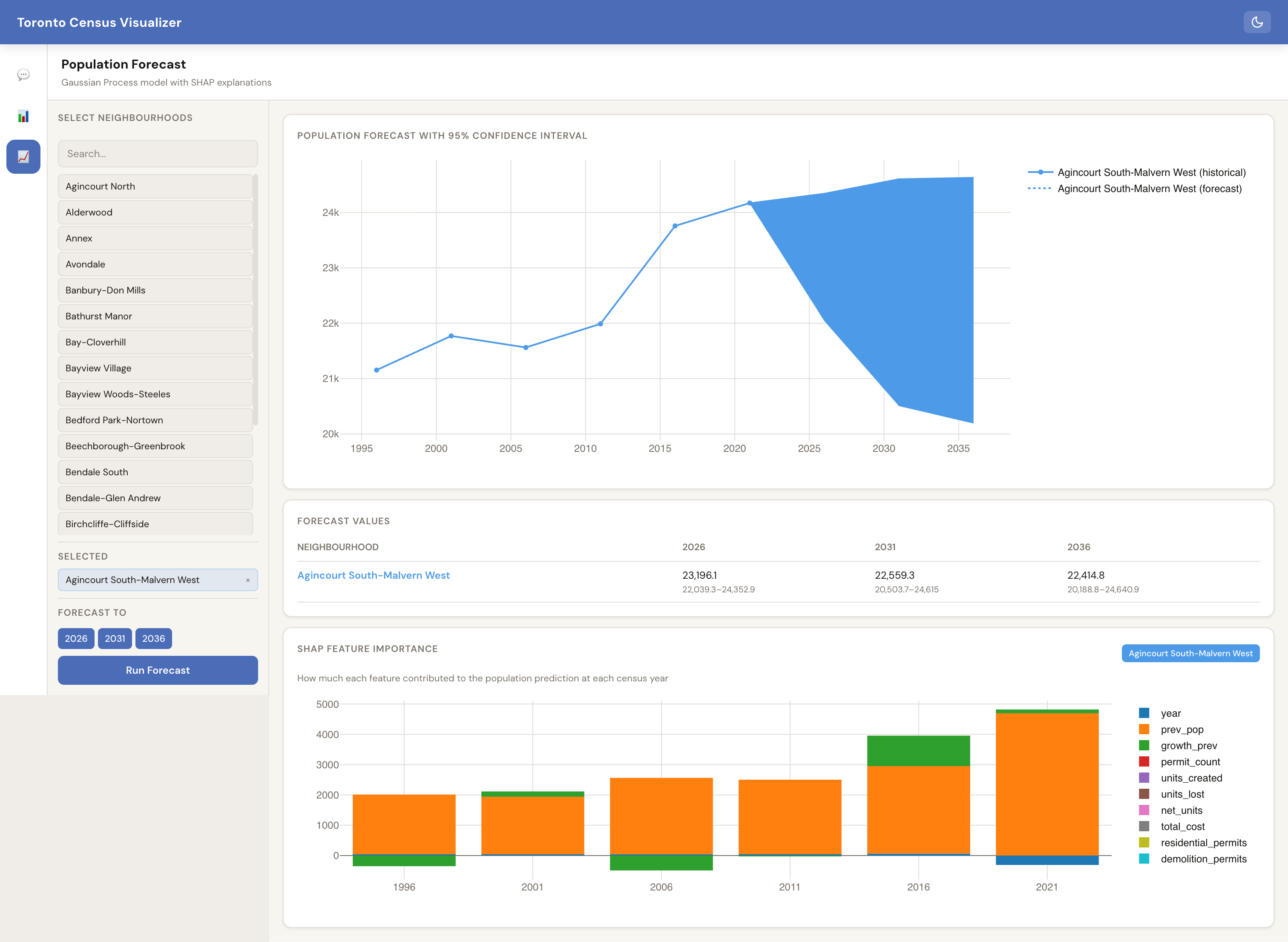Select Agincourt North neighbourhood
1288x942 pixels.
pyautogui.click(x=155, y=187)
